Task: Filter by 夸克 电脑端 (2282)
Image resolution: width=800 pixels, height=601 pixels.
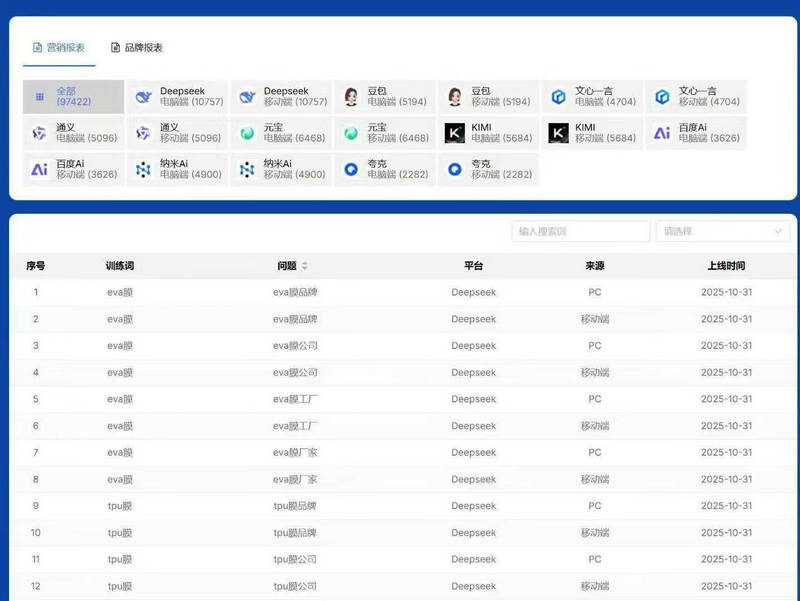Action: [x=385, y=170]
